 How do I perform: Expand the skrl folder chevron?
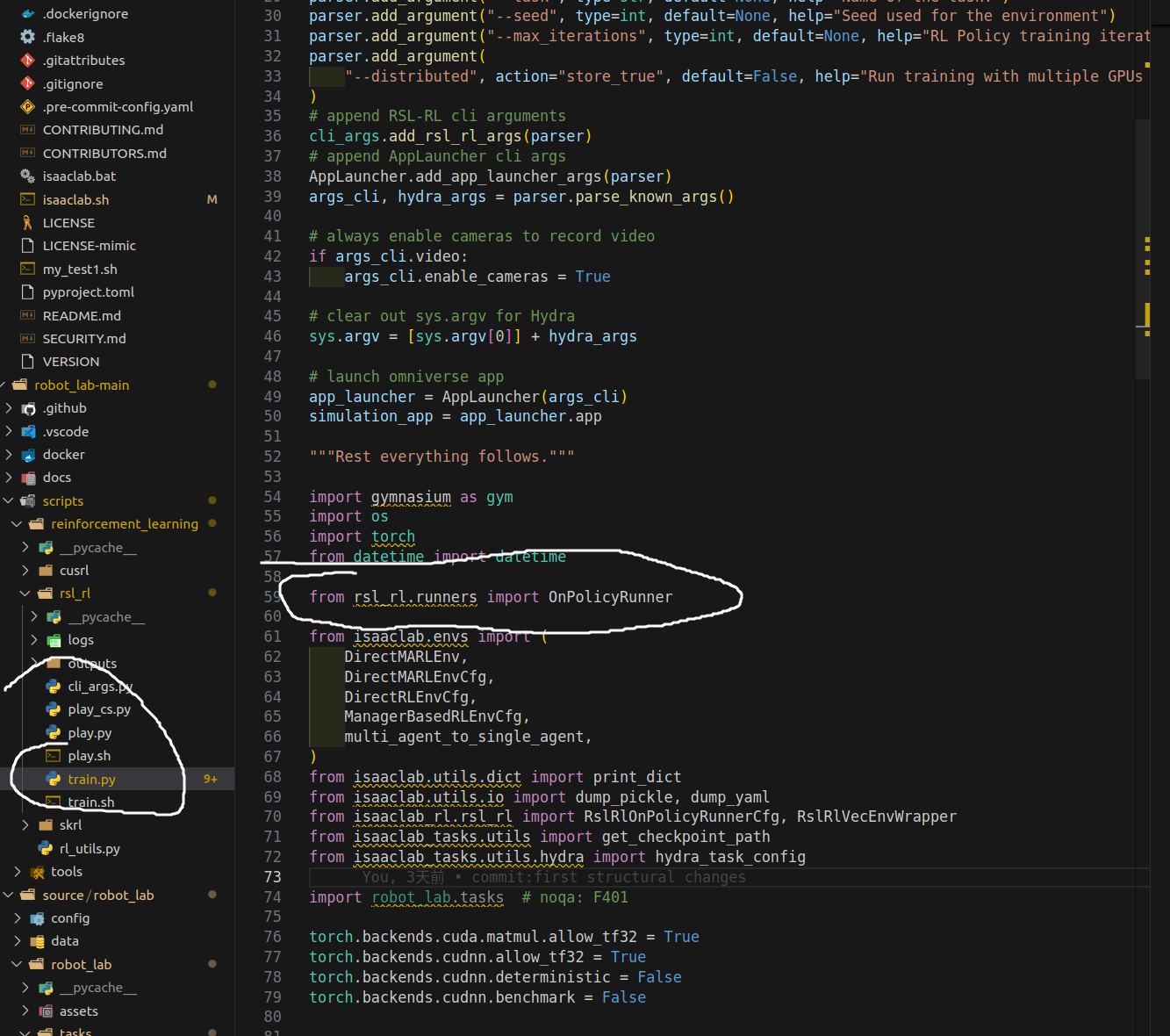tap(25, 825)
